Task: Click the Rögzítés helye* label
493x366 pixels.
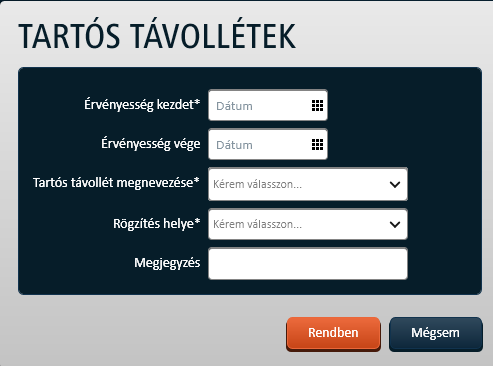Action: [x=157, y=224]
